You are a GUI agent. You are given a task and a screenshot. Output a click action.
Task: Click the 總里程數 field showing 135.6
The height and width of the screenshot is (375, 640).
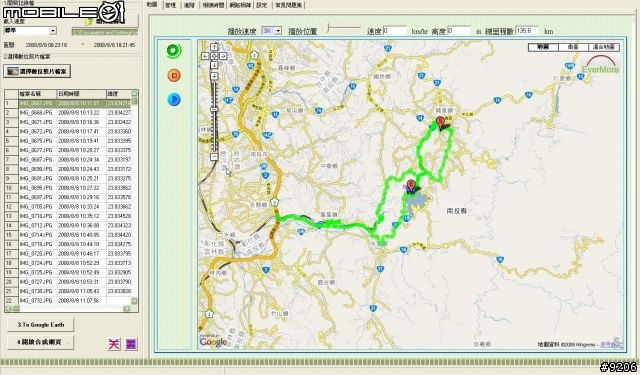point(527,31)
